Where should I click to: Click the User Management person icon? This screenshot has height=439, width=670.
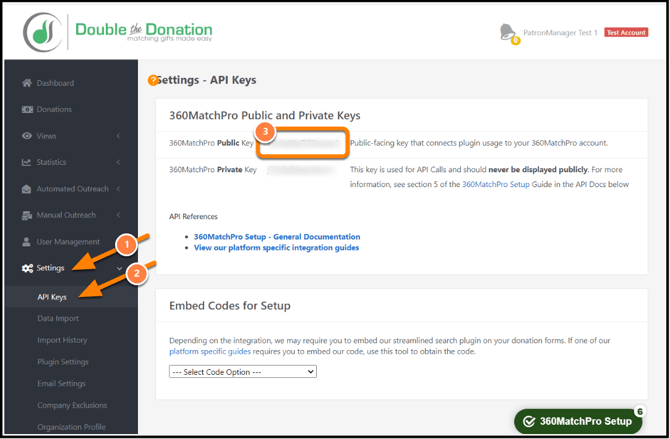[27, 241]
